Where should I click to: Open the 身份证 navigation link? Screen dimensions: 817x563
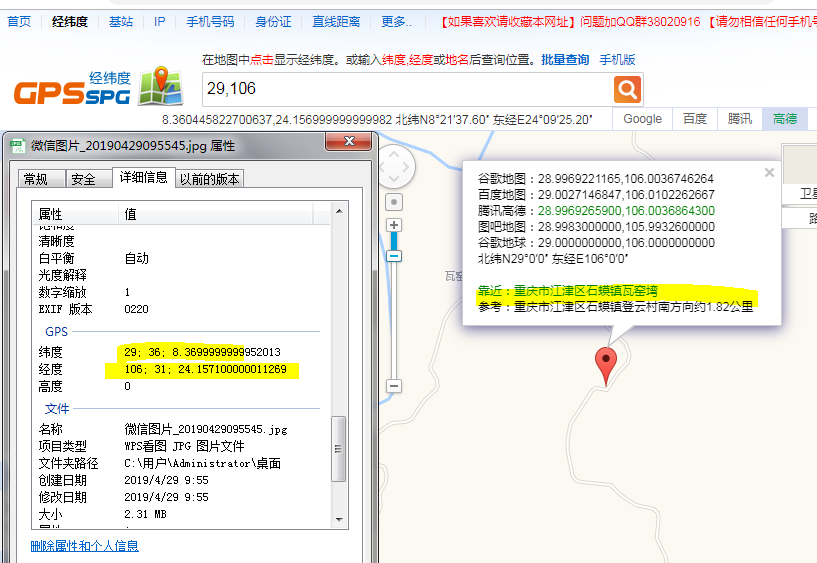coord(273,21)
